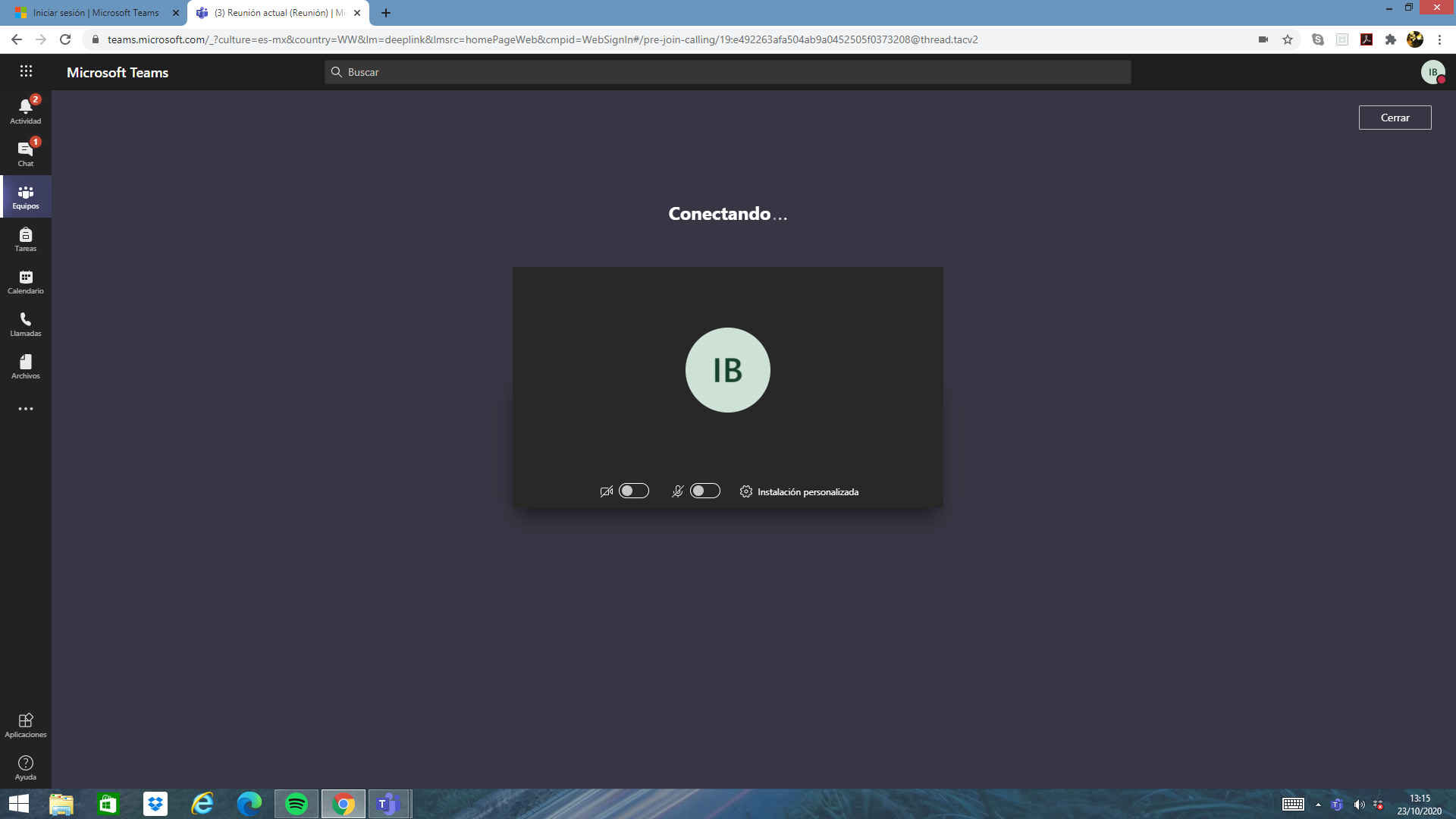Open volume control in system tray
Screen dimensions: 1456x819
point(1359,805)
